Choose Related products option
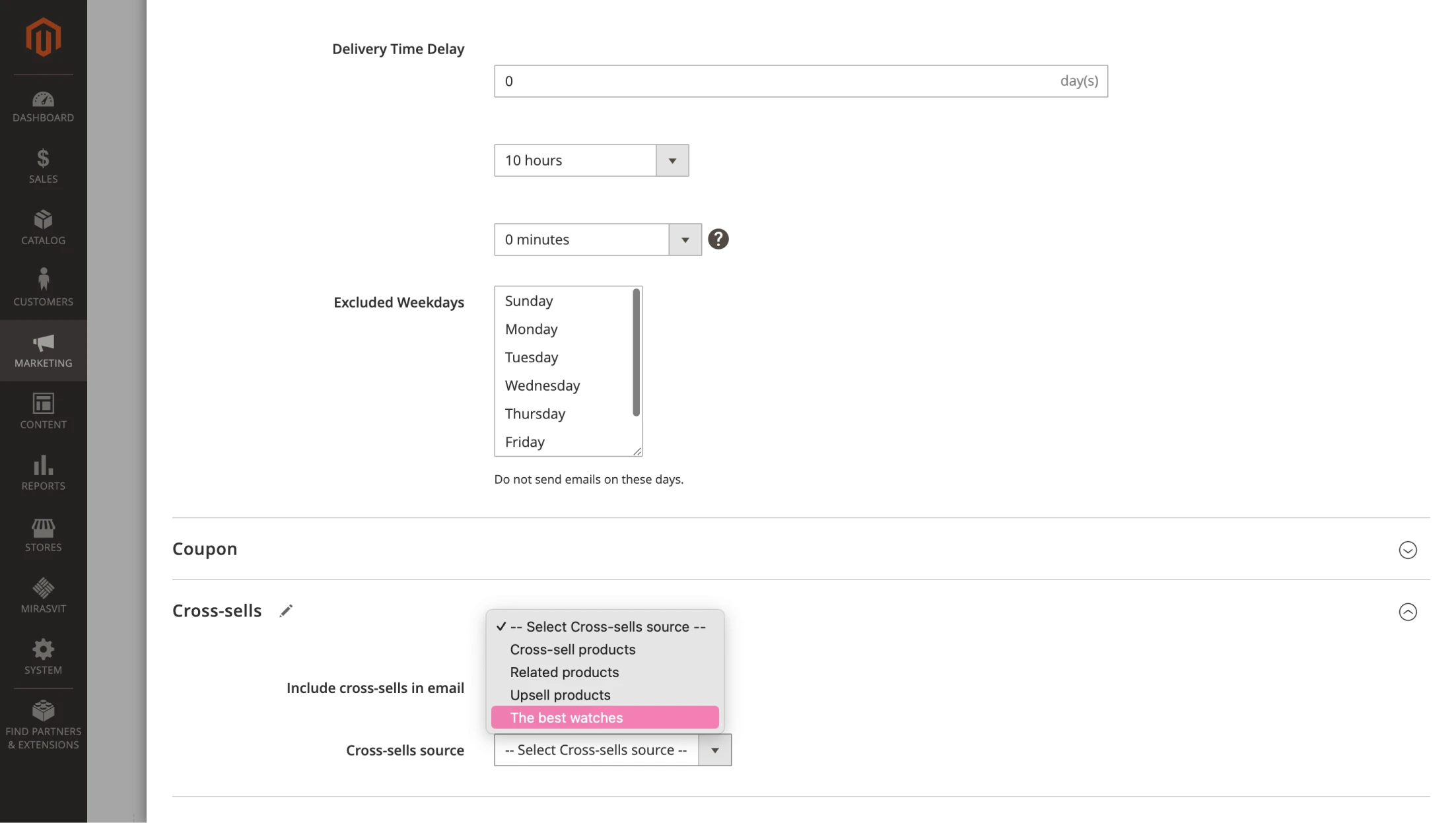The width and height of the screenshot is (1456, 823). click(564, 673)
